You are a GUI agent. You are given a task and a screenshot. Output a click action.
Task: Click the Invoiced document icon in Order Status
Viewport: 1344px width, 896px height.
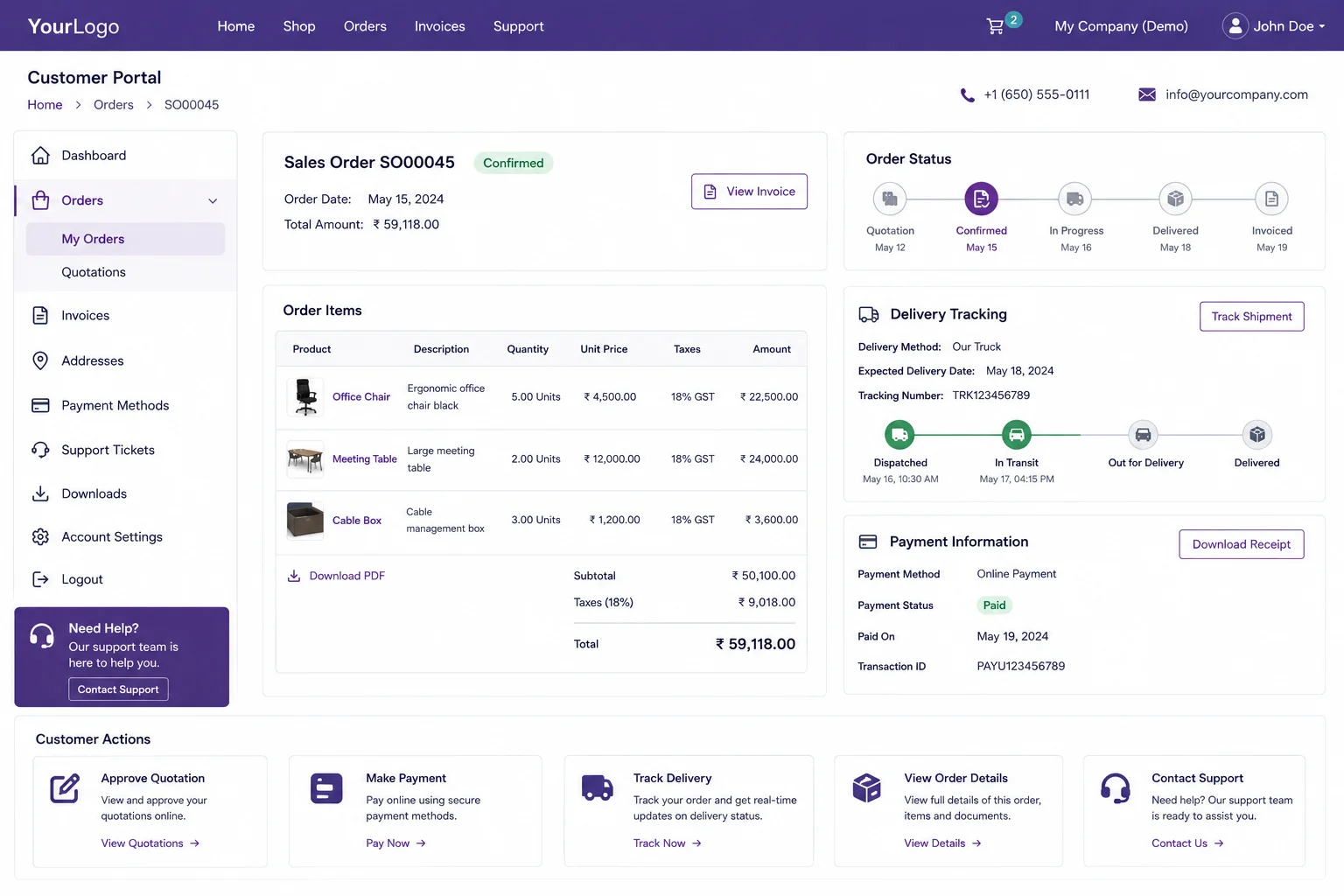coord(1271,199)
